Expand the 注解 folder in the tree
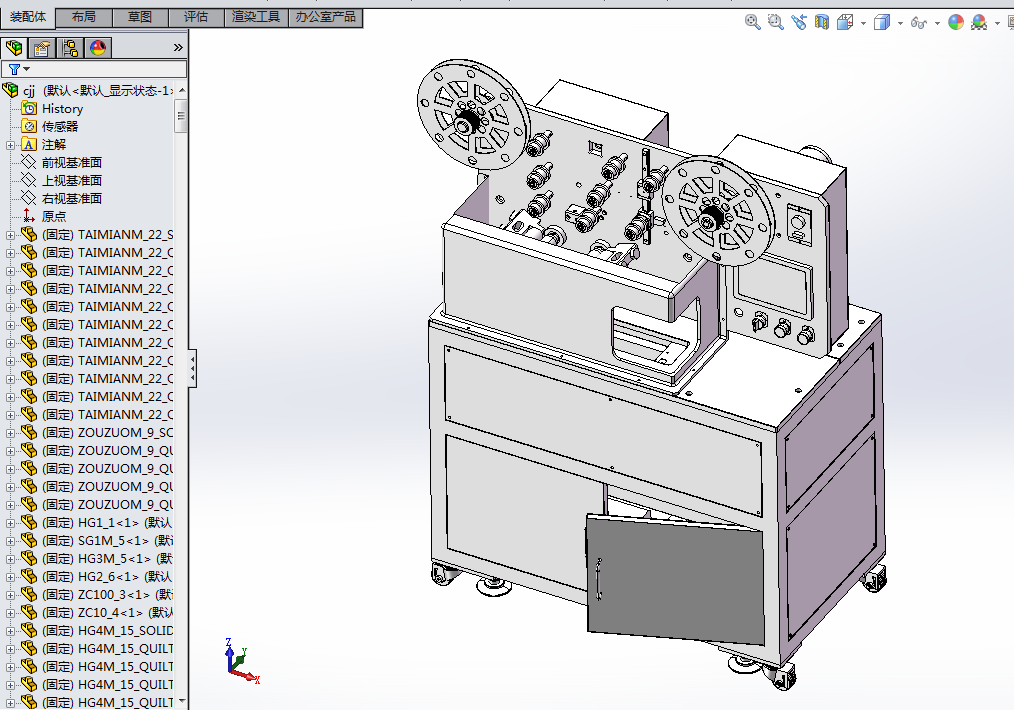This screenshot has width=1014, height=710. coord(11,145)
